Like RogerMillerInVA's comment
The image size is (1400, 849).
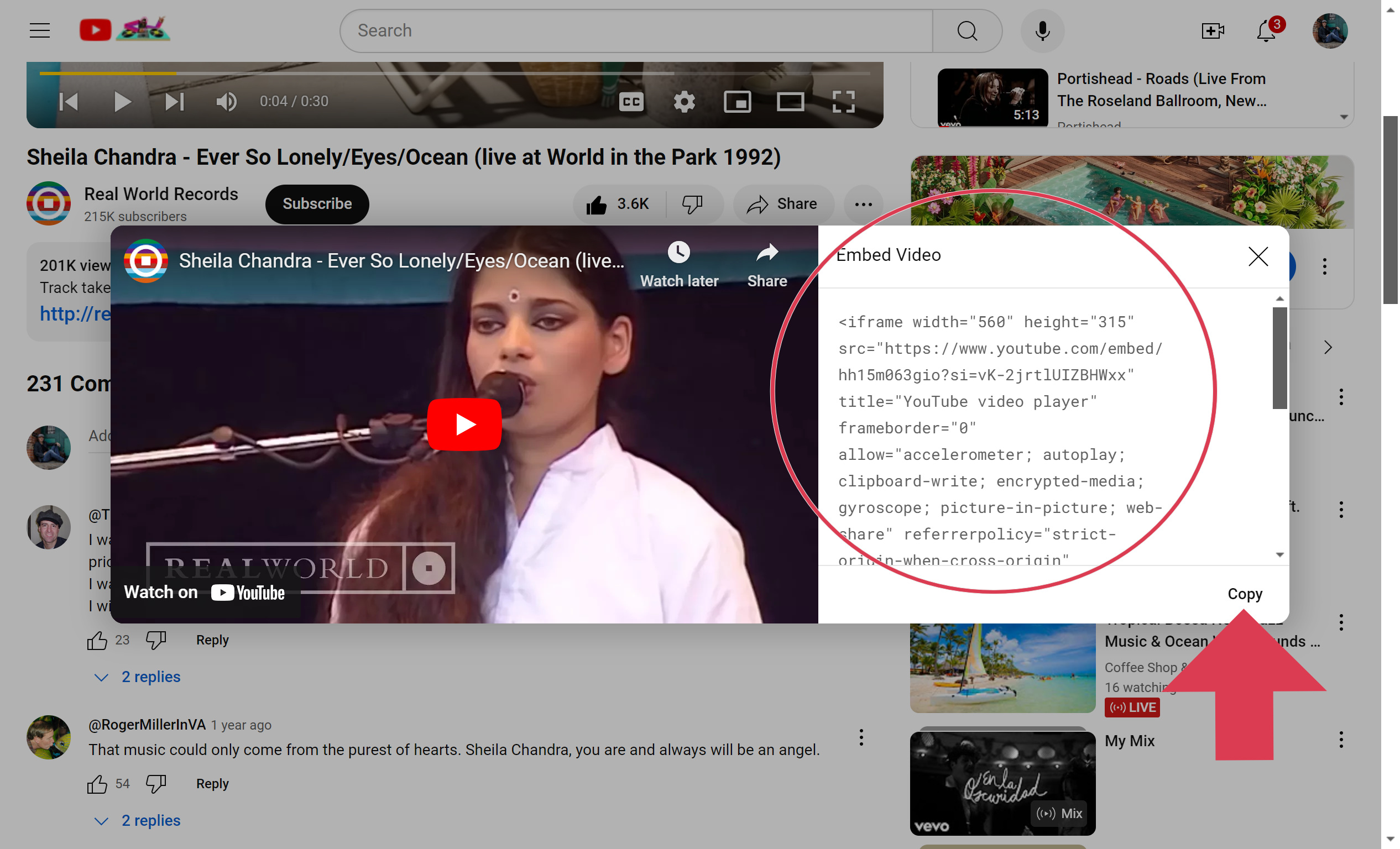pyautogui.click(x=97, y=784)
